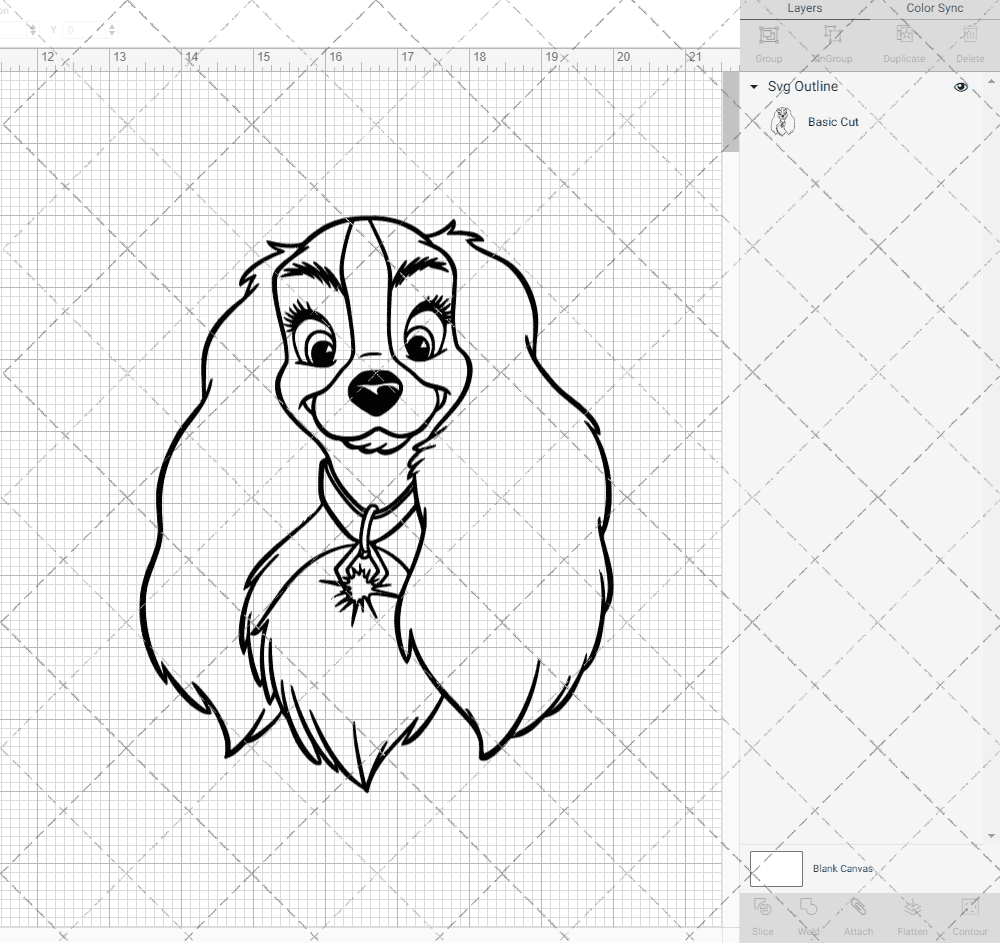Toggle visibility of the Svg Outline layer

click(961, 87)
